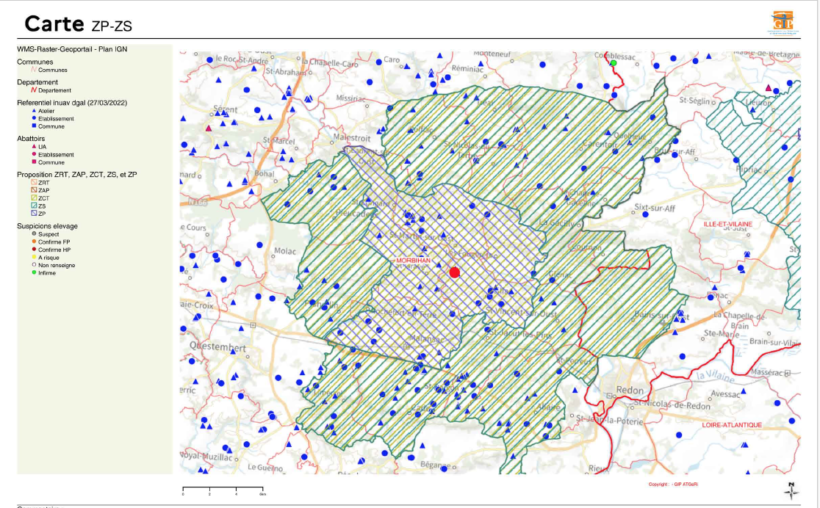
Task: Select the green marker near Comblessac
Action: point(613,63)
